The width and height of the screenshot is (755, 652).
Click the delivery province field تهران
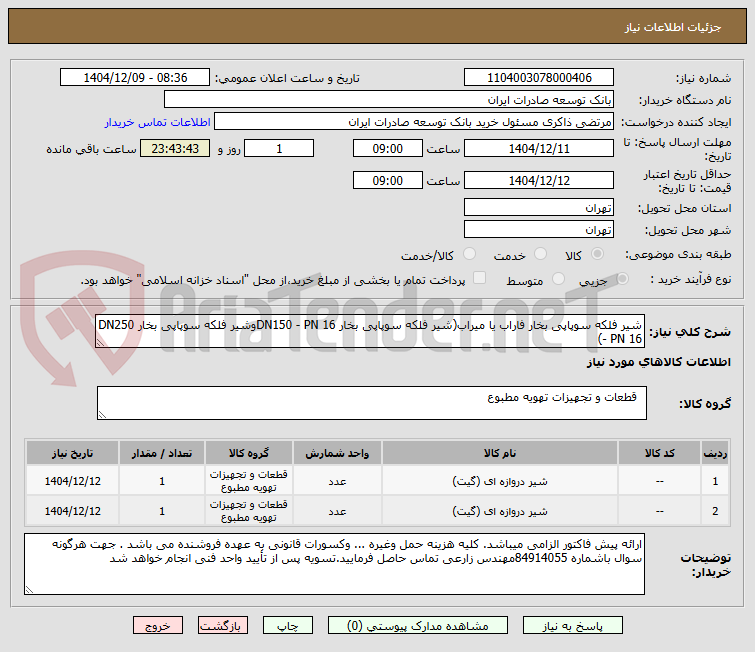pyautogui.click(x=539, y=208)
